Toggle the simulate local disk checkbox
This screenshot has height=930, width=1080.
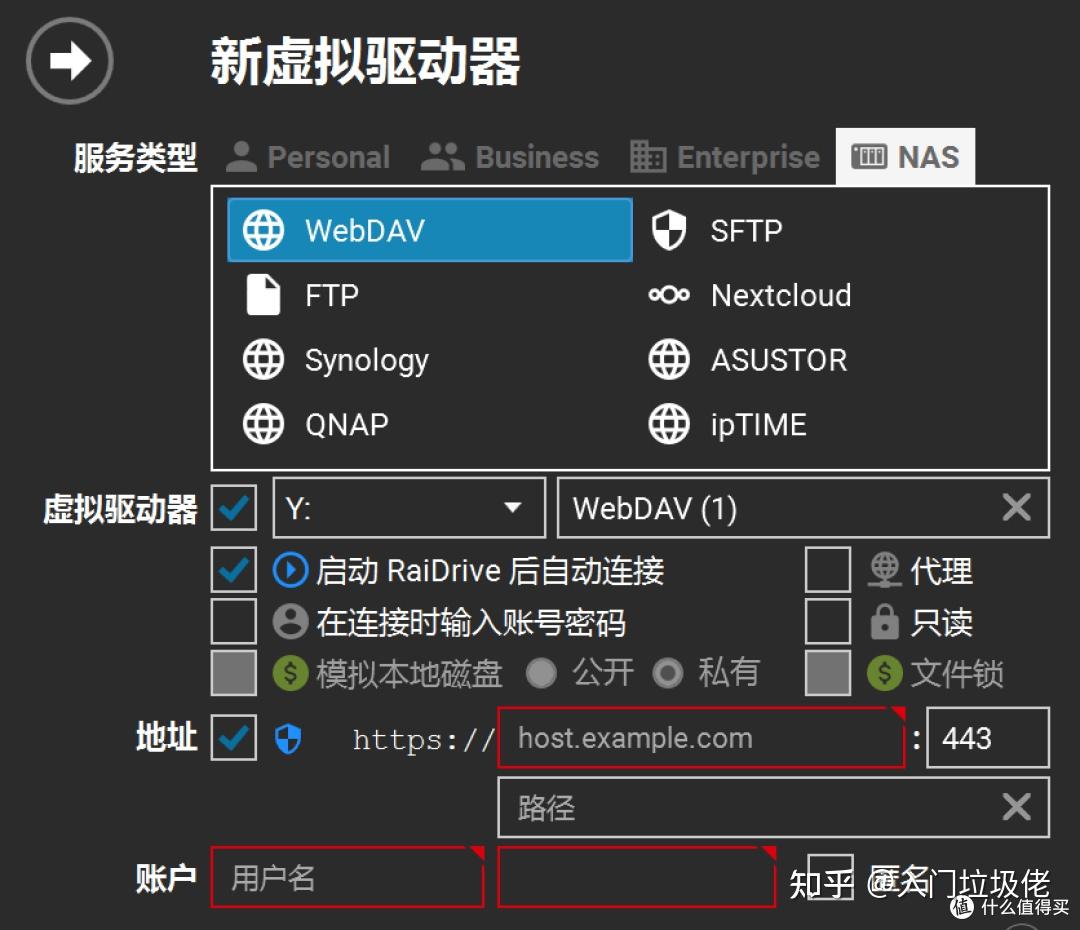[234, 672]
